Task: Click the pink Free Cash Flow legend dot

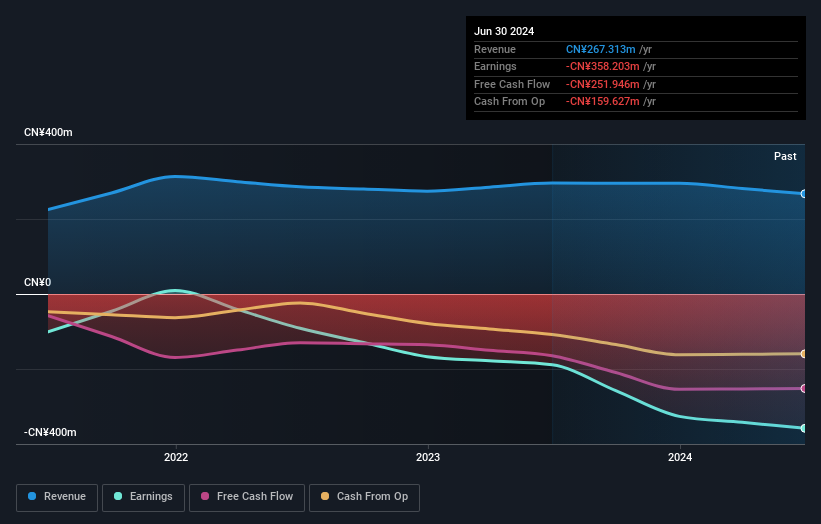Action: click(205, 496)
